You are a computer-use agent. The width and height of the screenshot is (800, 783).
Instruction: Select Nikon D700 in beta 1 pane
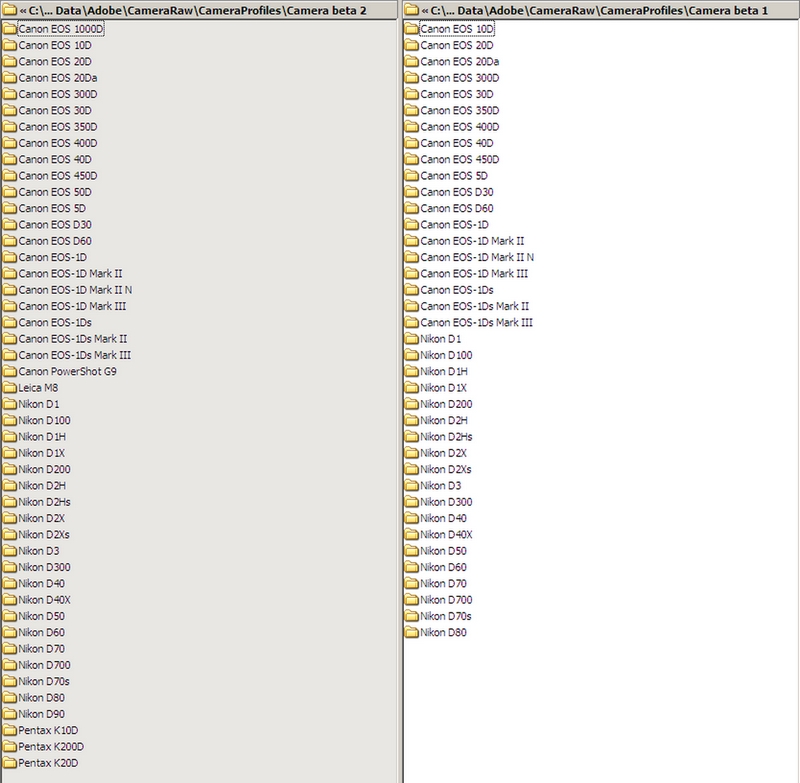click(x=446, y=600)
